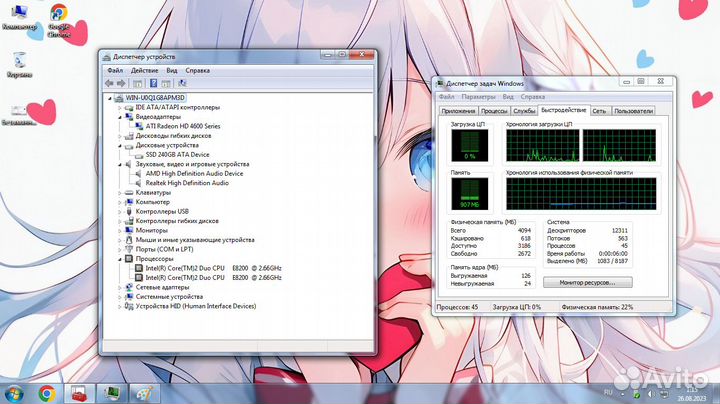This screenshot has height=404, width=720.
Task: Scan for hardware changes toolbar icon
Action: coord(182,83)
